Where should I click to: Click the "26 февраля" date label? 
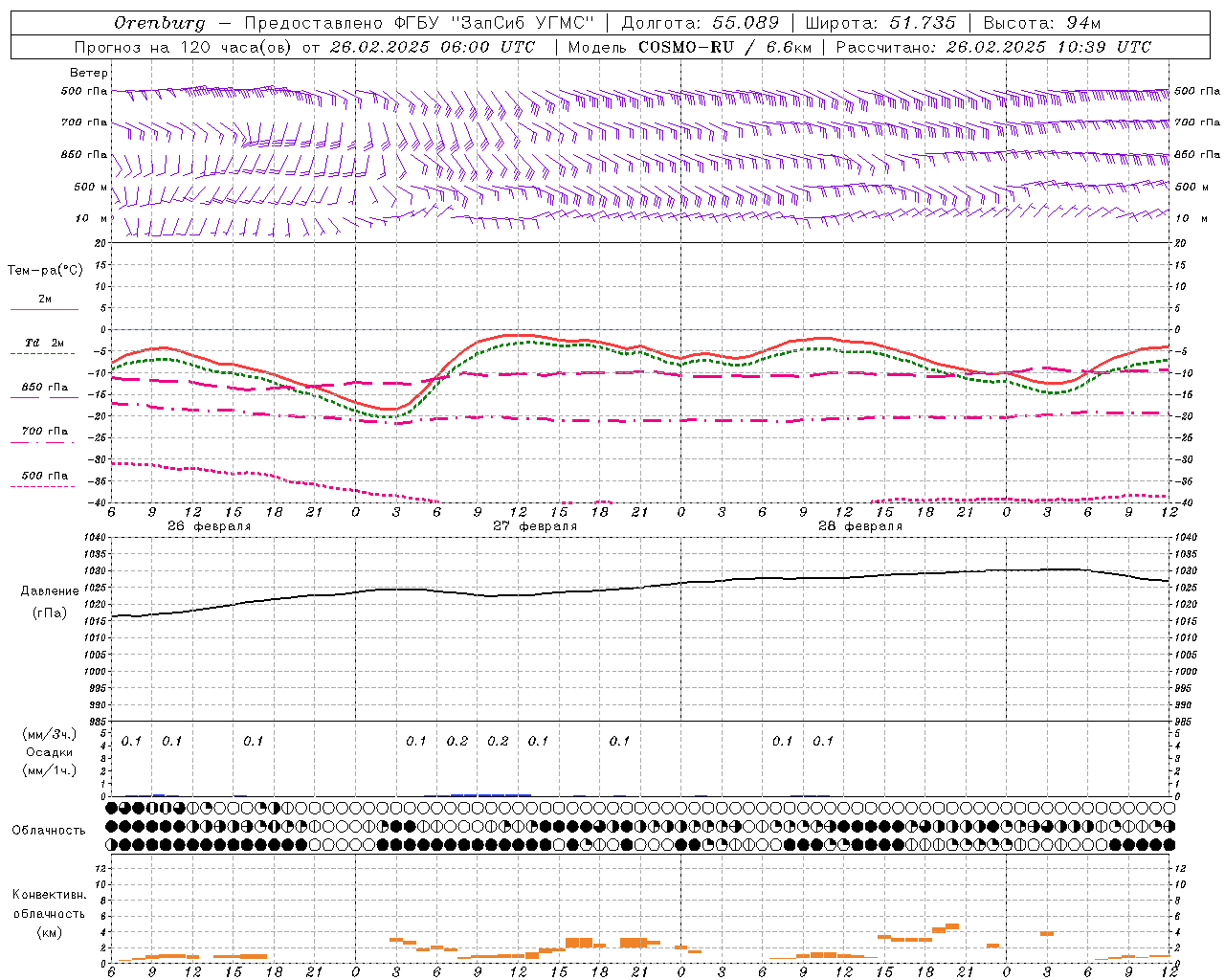point(209,526)
